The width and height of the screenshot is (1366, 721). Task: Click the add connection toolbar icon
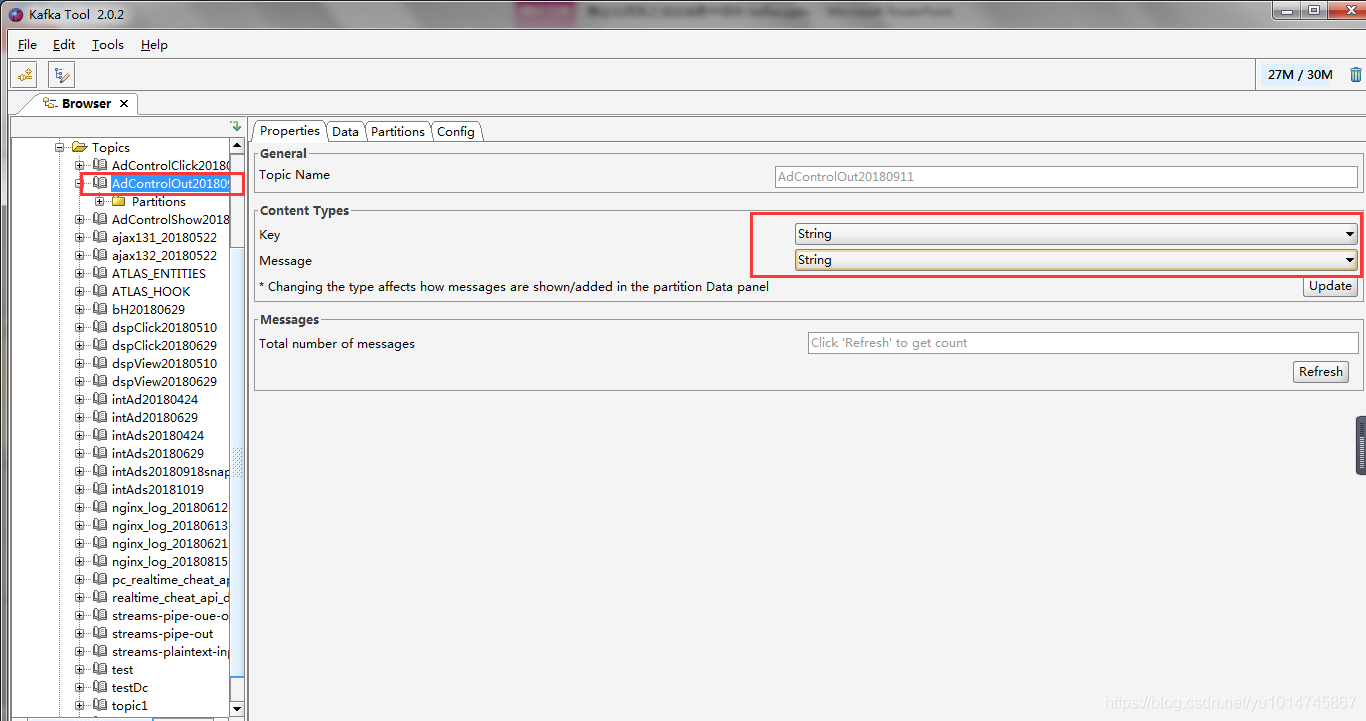coord(24,74)
